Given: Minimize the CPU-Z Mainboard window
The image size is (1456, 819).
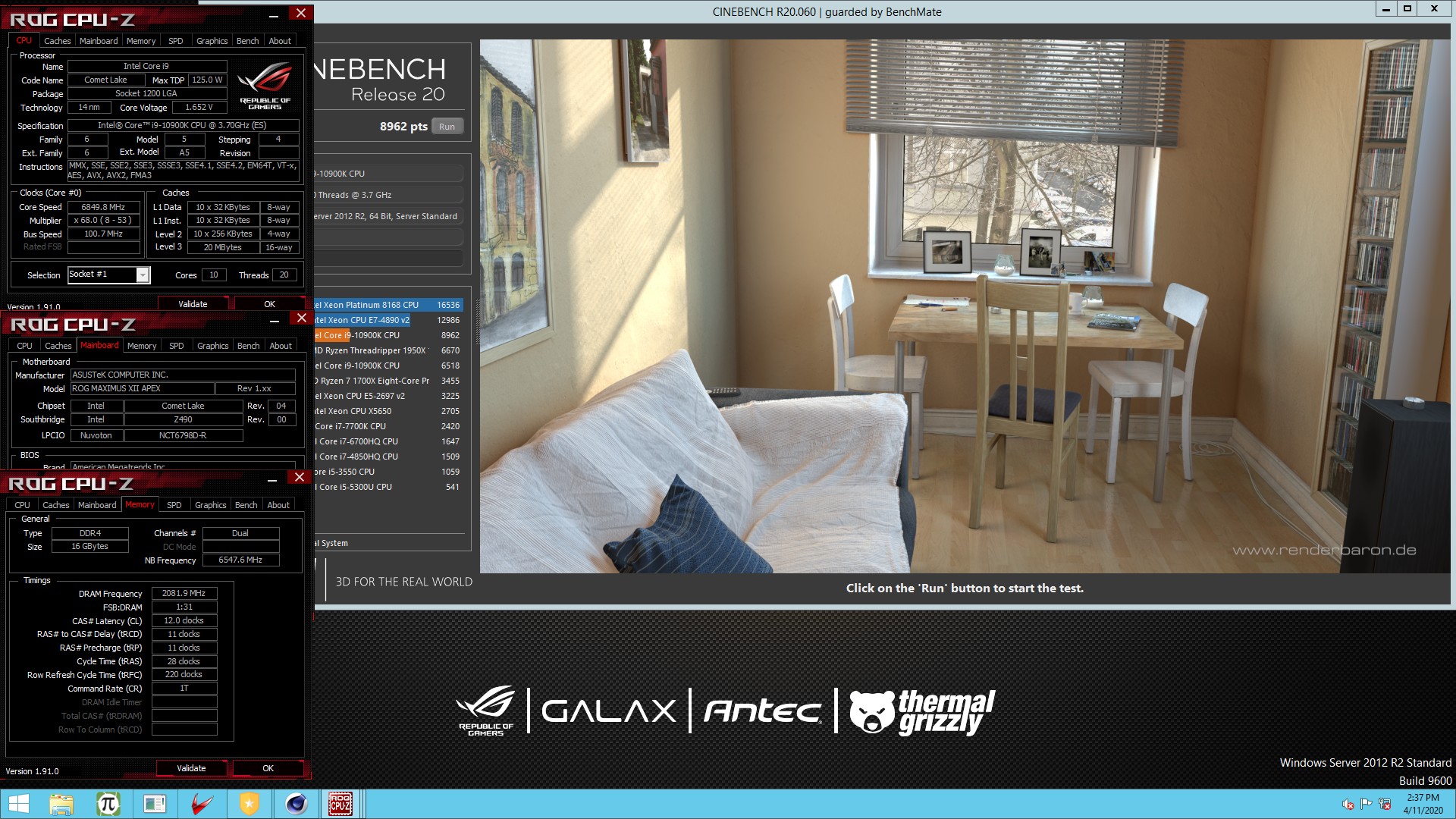Looking at the screenshot, I should 275,321.
